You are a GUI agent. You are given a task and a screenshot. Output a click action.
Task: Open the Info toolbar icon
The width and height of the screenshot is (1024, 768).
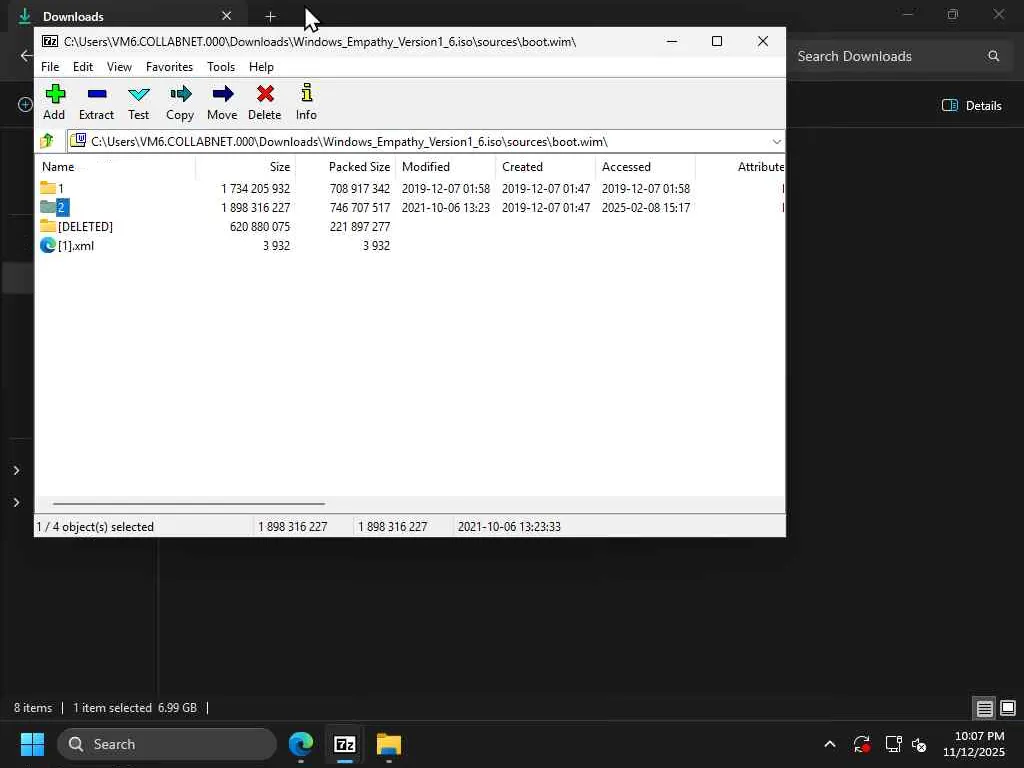coord(306,93)
